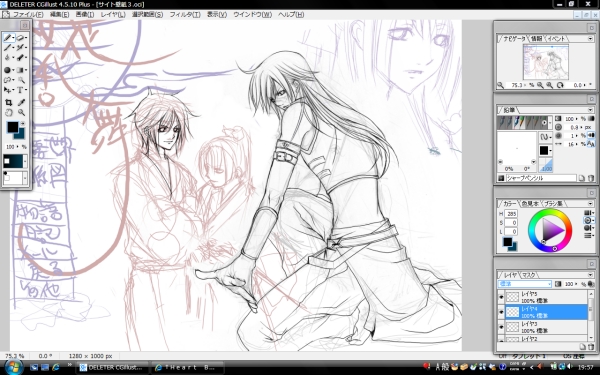Select the pencil tool in toolbox
The height and width of the screenshot is (375, 600).
[8, 38]
